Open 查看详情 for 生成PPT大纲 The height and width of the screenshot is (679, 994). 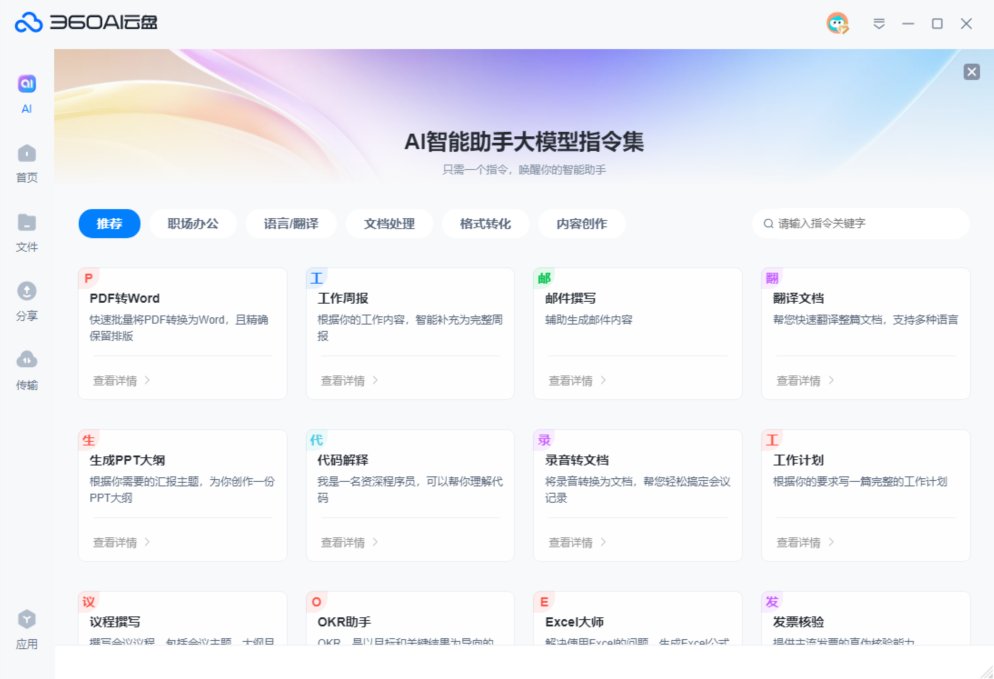(x=122, y=542)
